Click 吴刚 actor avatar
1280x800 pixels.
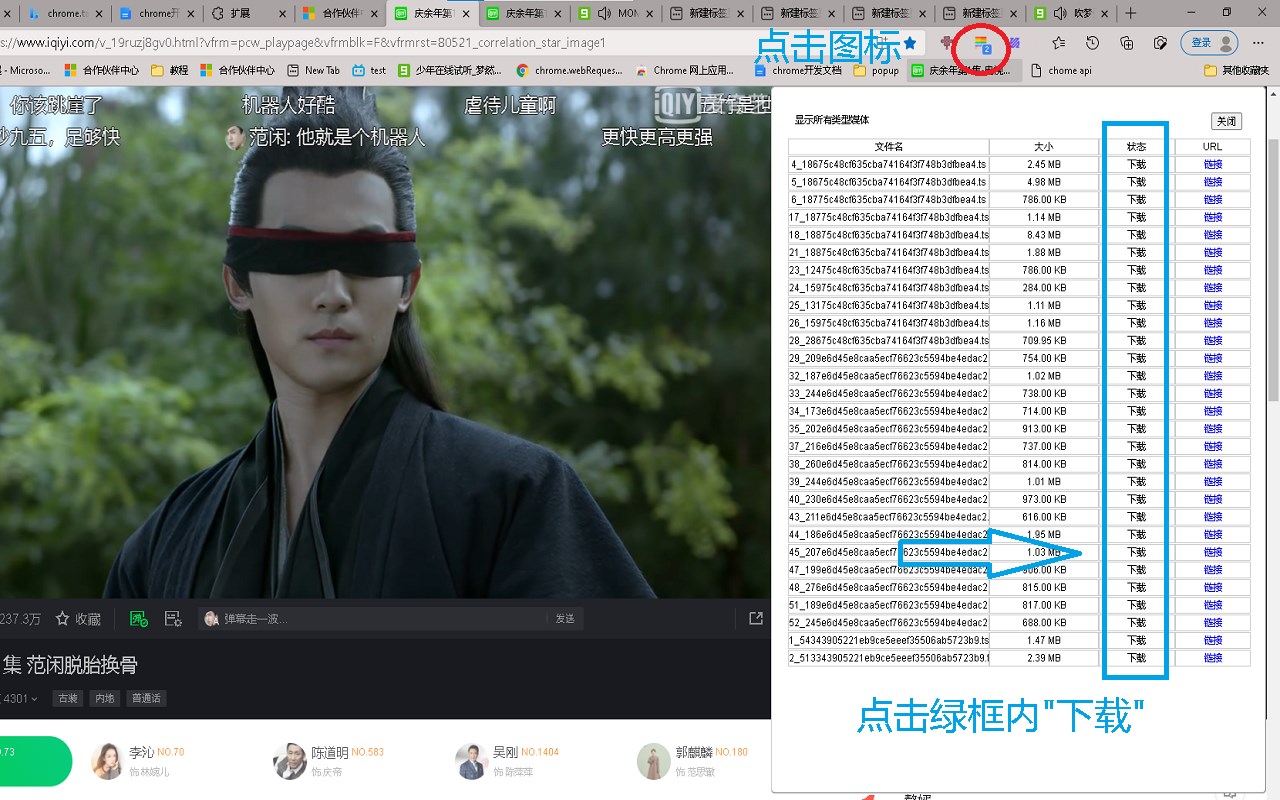(471, 761)
